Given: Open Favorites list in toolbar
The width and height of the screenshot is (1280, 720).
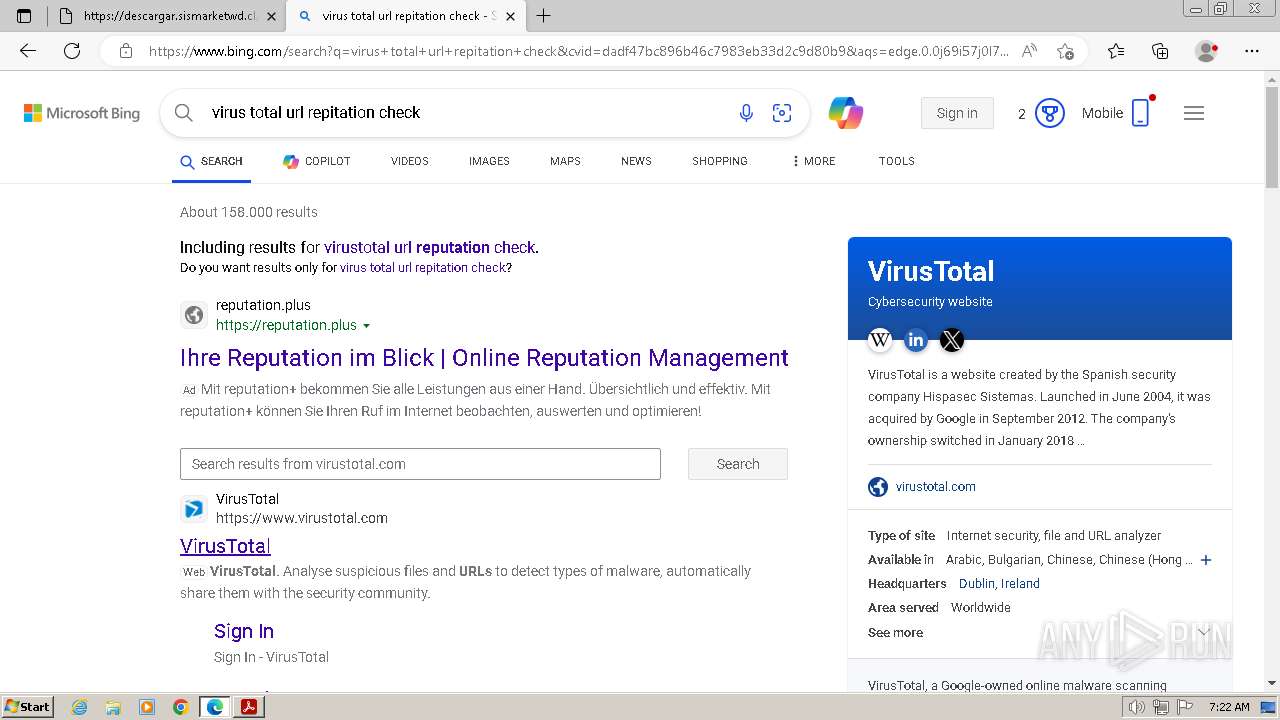Looking at the screenshot, I should pos(1116,51).
